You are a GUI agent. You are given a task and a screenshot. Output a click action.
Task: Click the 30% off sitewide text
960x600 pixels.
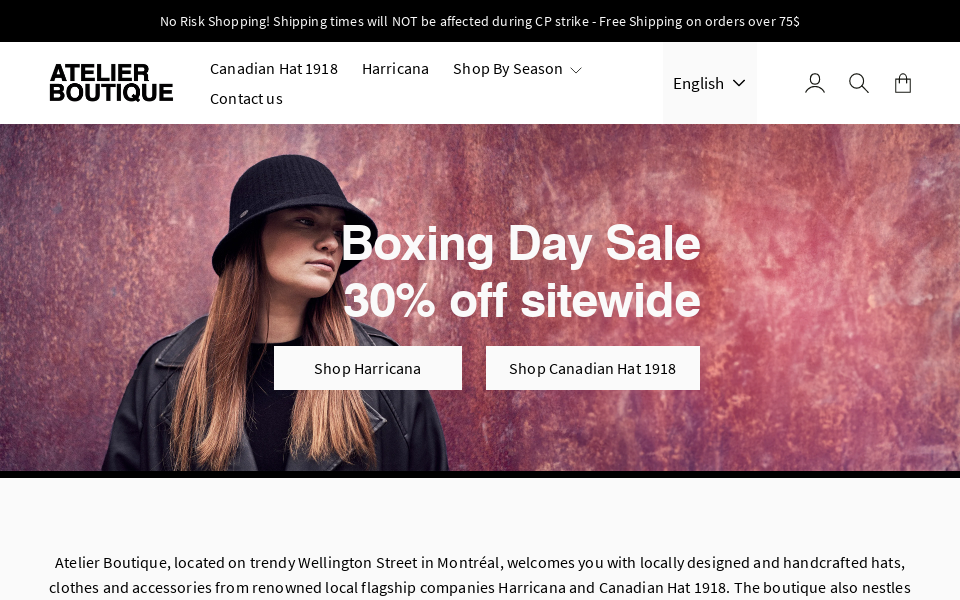coord(521,300)
